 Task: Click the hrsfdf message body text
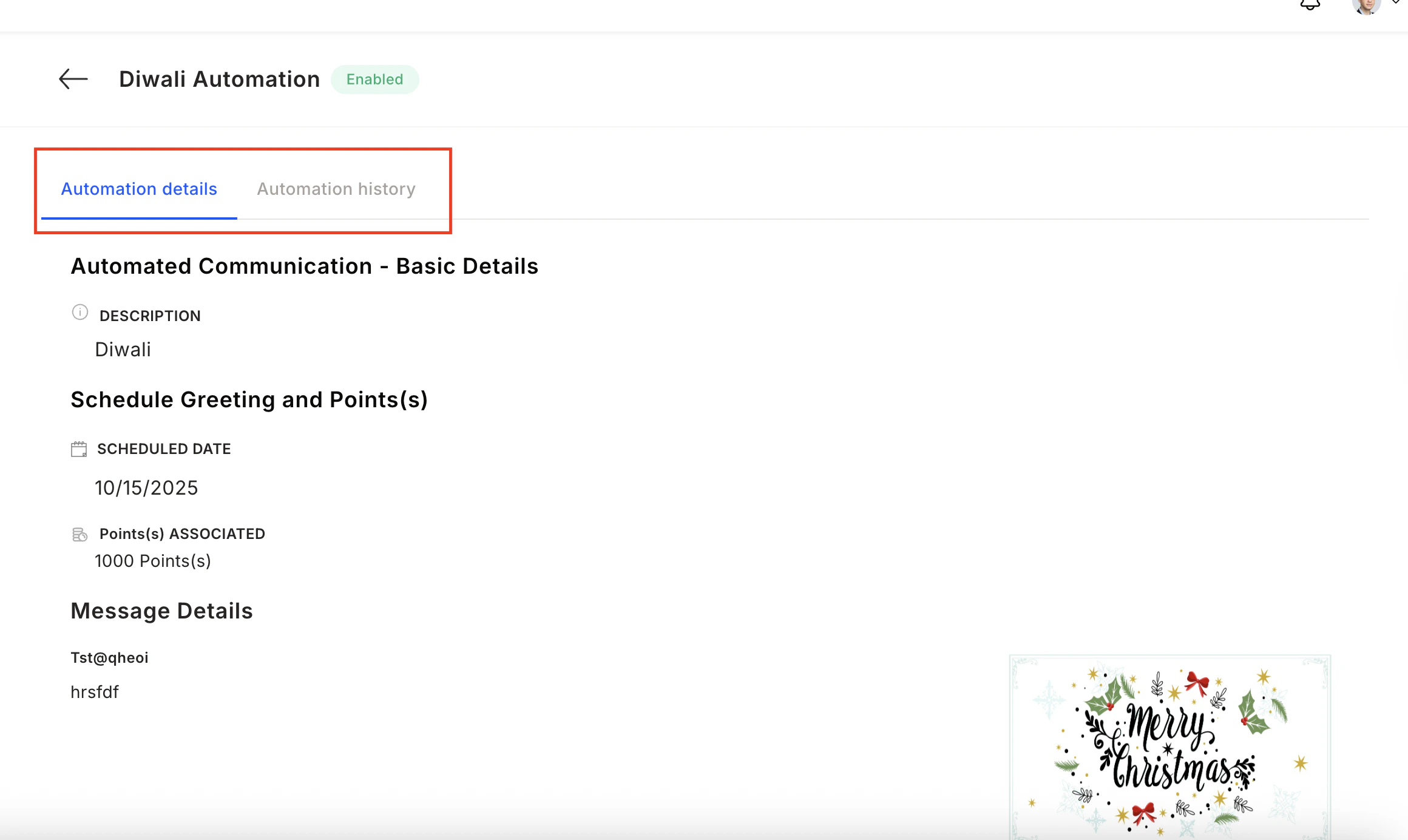point(95,692)
